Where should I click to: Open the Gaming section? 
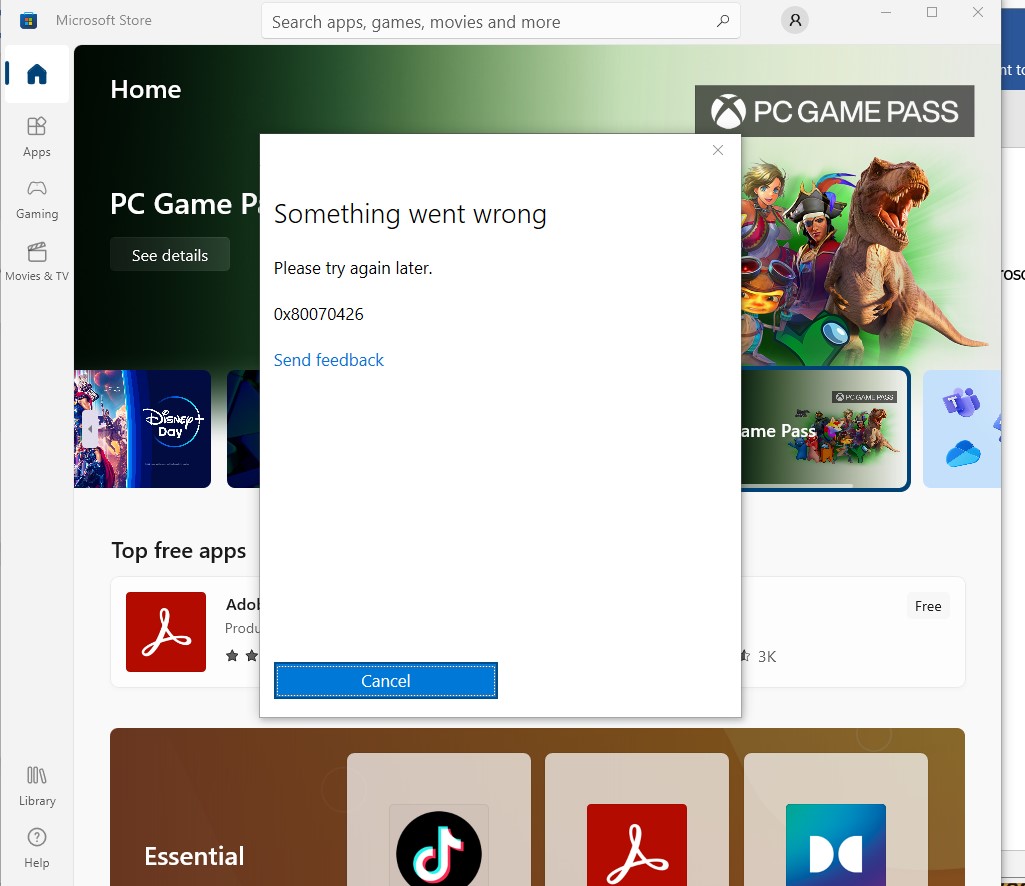tap(37, 198)
